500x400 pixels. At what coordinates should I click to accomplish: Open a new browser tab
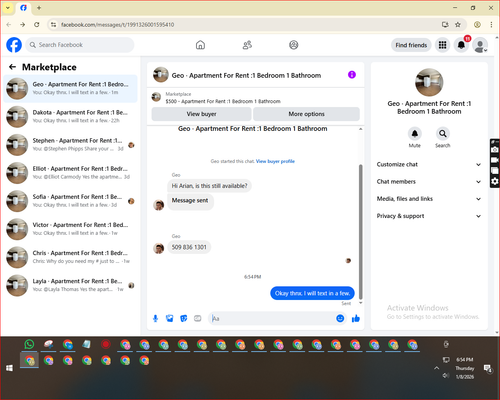[39, 8]
